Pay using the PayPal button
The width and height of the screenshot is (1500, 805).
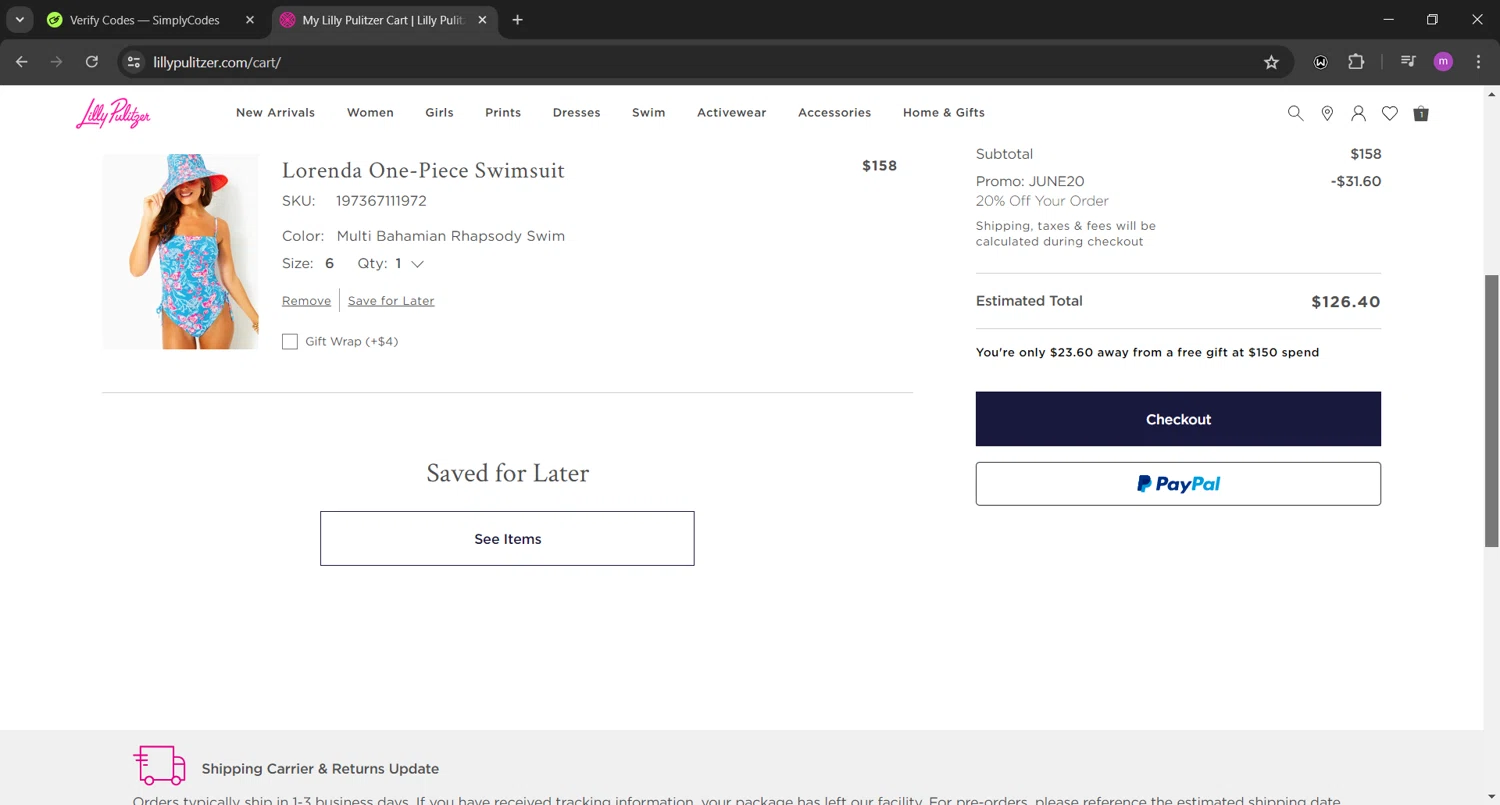1178,484
